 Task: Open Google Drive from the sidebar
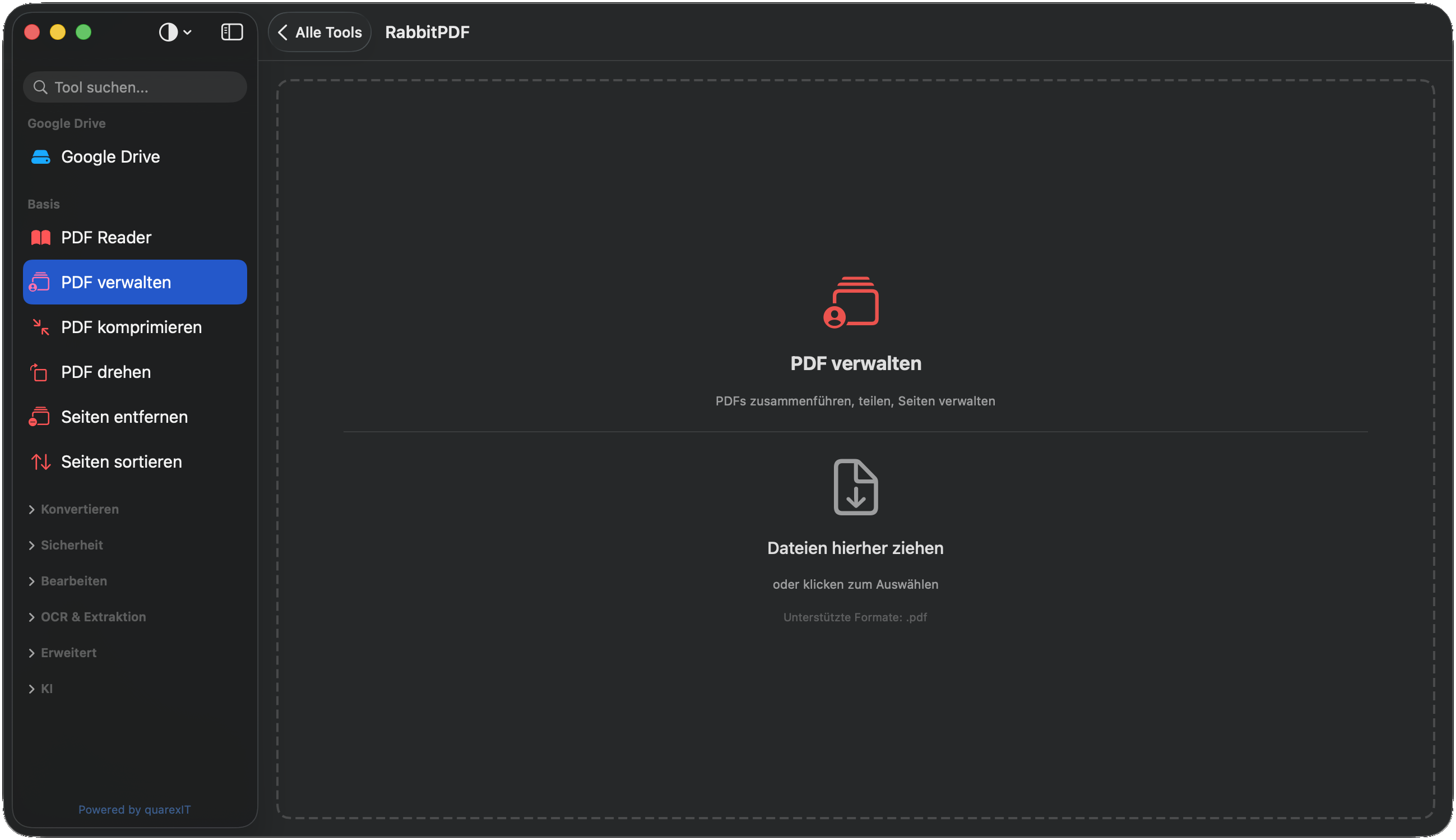[x=135, y=157]
